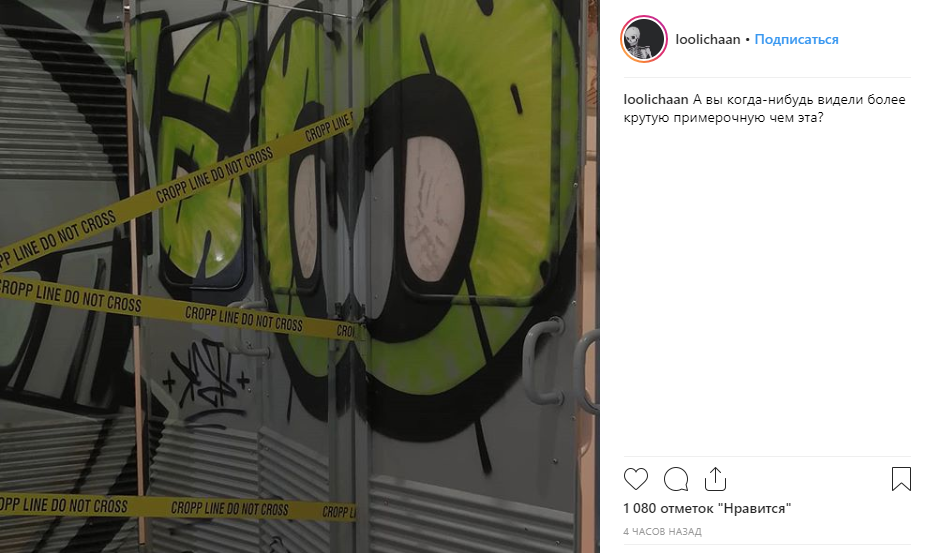Open comments via the speech bubble icon
The height and width of the screenshot is (553, 928).
tap(676, 479)
